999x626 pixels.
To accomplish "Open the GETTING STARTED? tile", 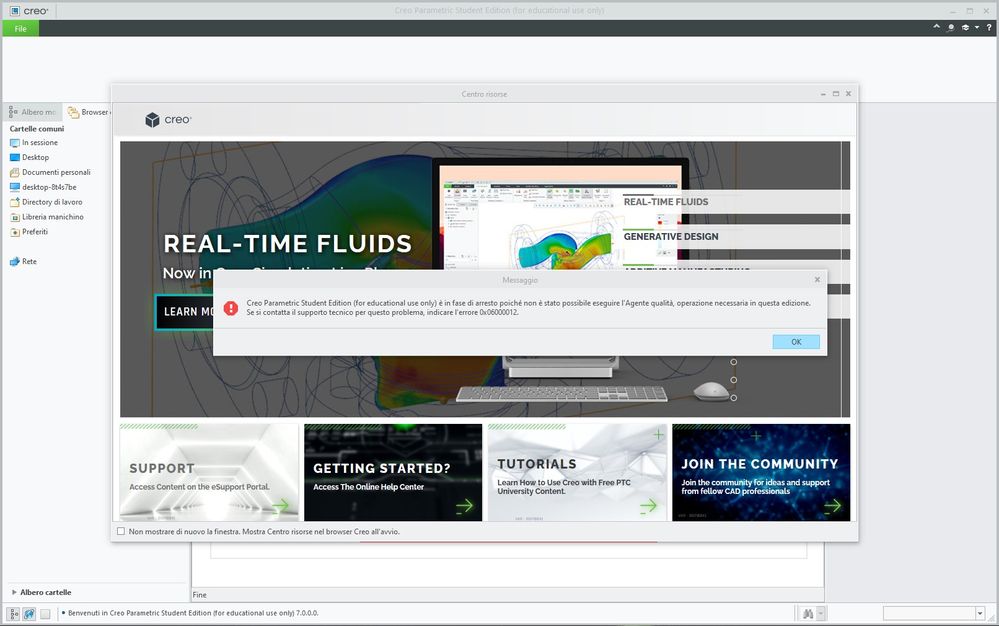I will click(393, 473).
